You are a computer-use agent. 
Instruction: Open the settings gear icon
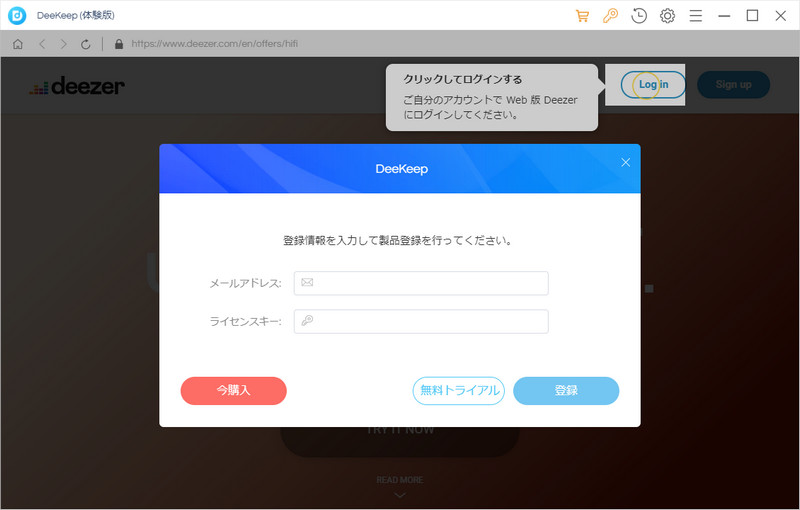667,16
